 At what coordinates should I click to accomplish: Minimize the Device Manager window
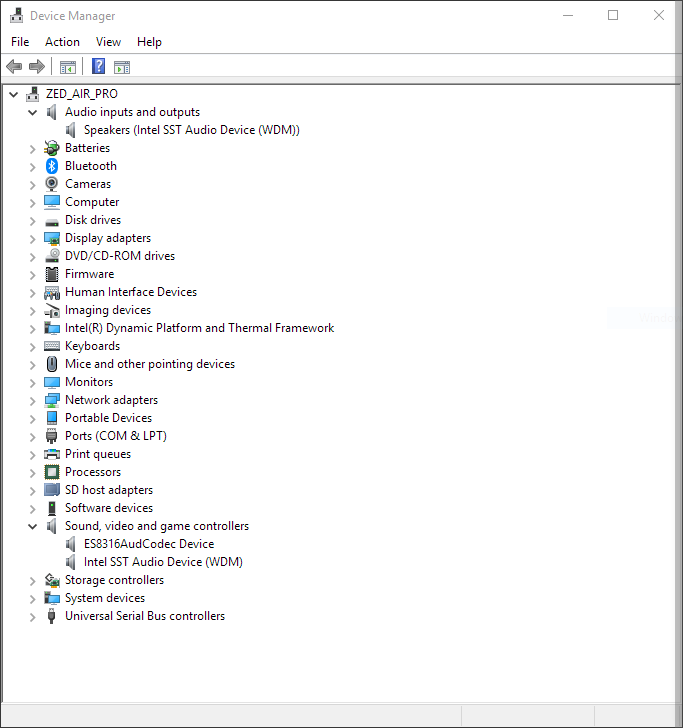coord(568,15)
